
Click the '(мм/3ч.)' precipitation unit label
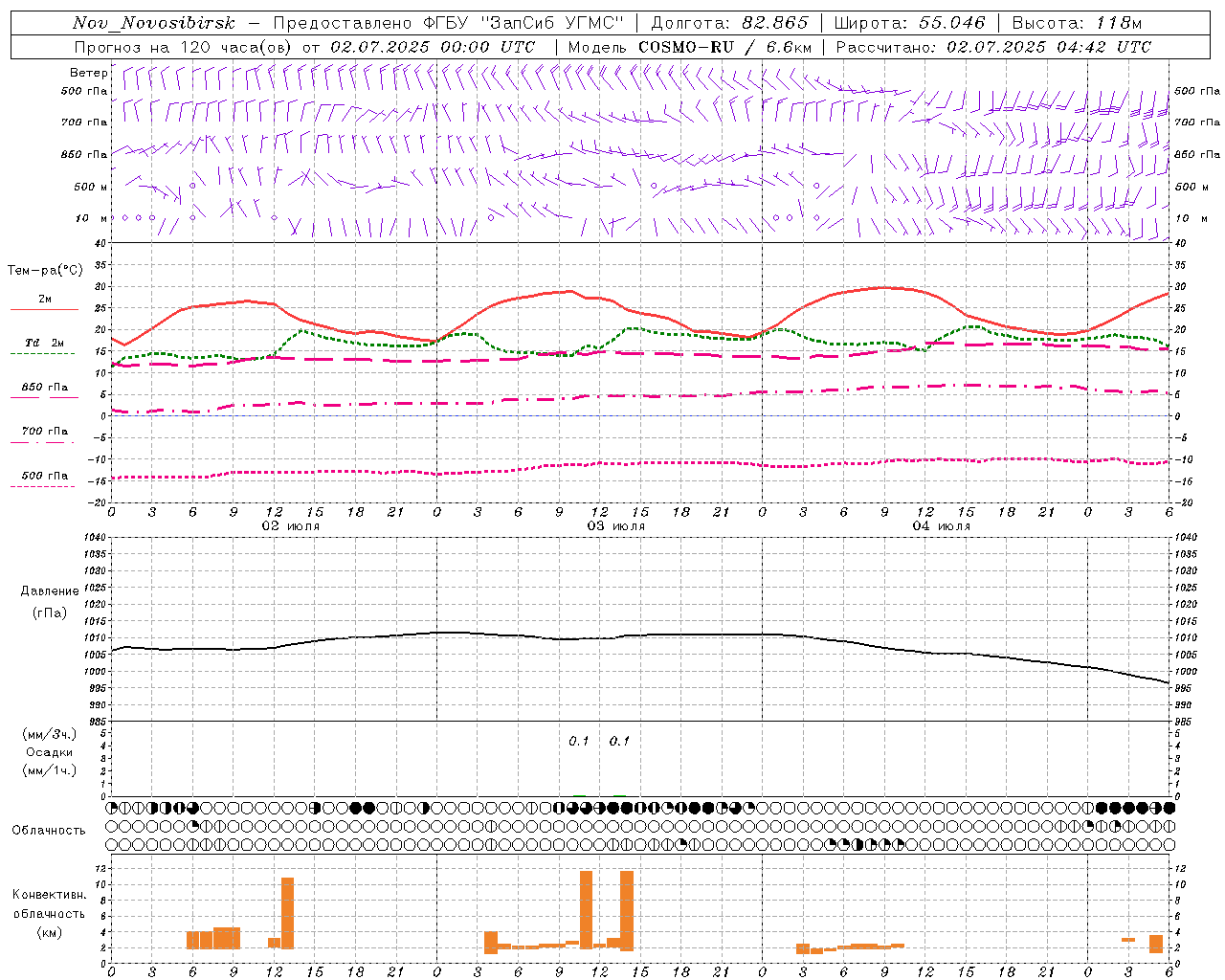tap(50, 734)
